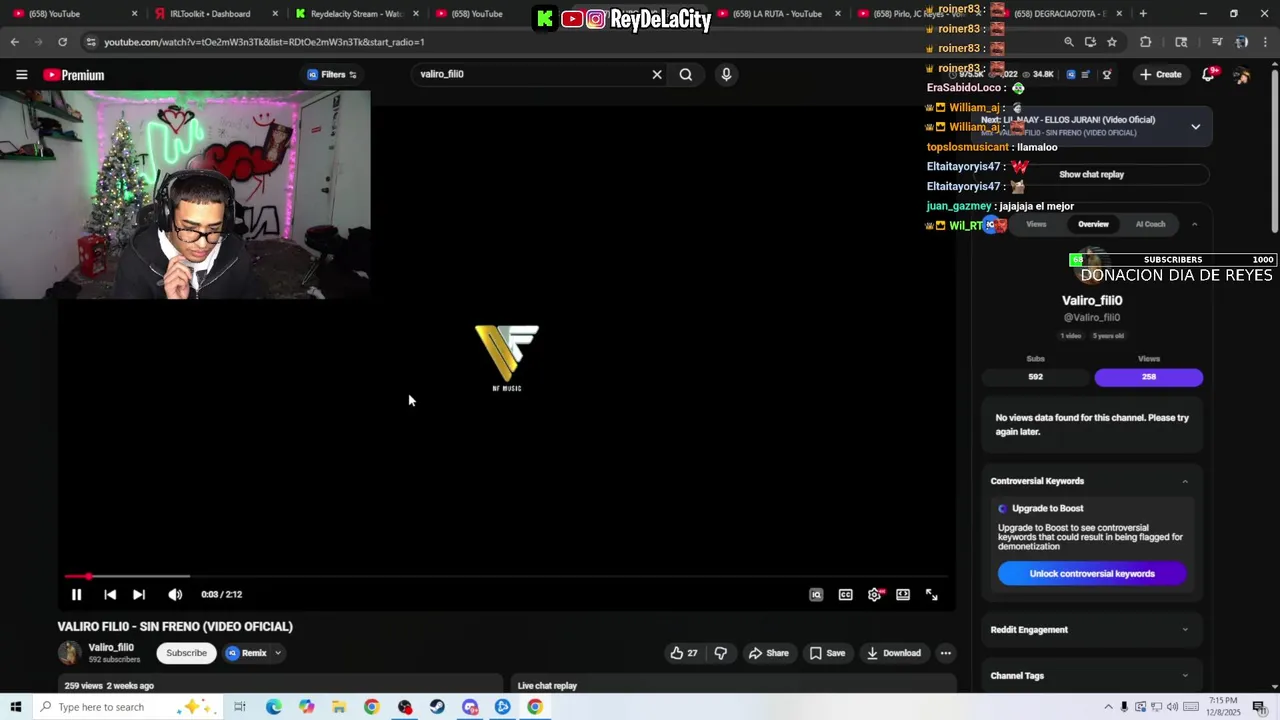Screen dimensions: 1280x720
Task: Bookmark this page star icon
Action: [1112, 42]
